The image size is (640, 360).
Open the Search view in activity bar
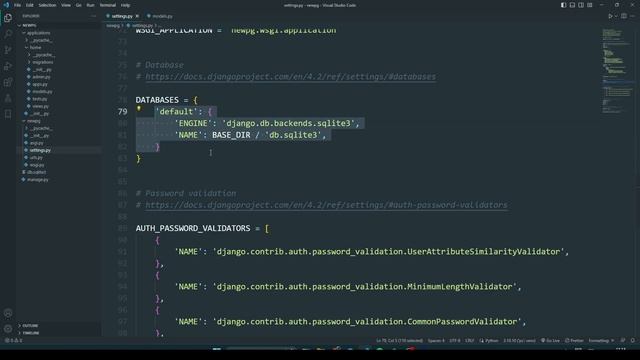pyautogui.click(x=8, y=34)
